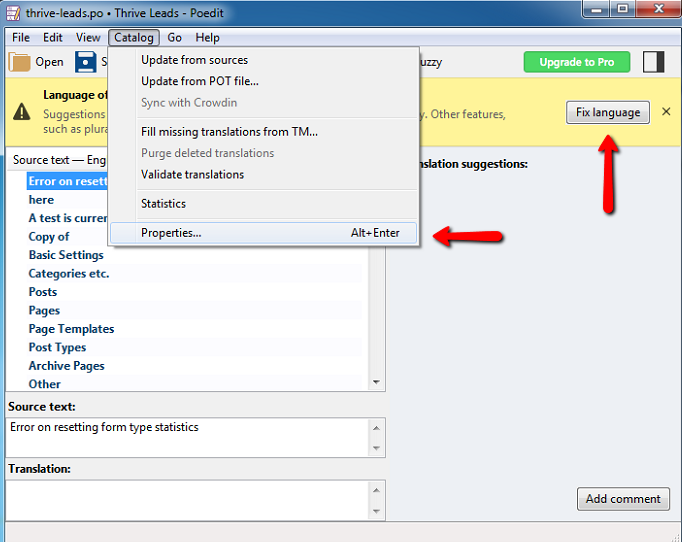Screen dimensions: 682x542
Task: Click the Source text column header
Action: click(59, 160)
